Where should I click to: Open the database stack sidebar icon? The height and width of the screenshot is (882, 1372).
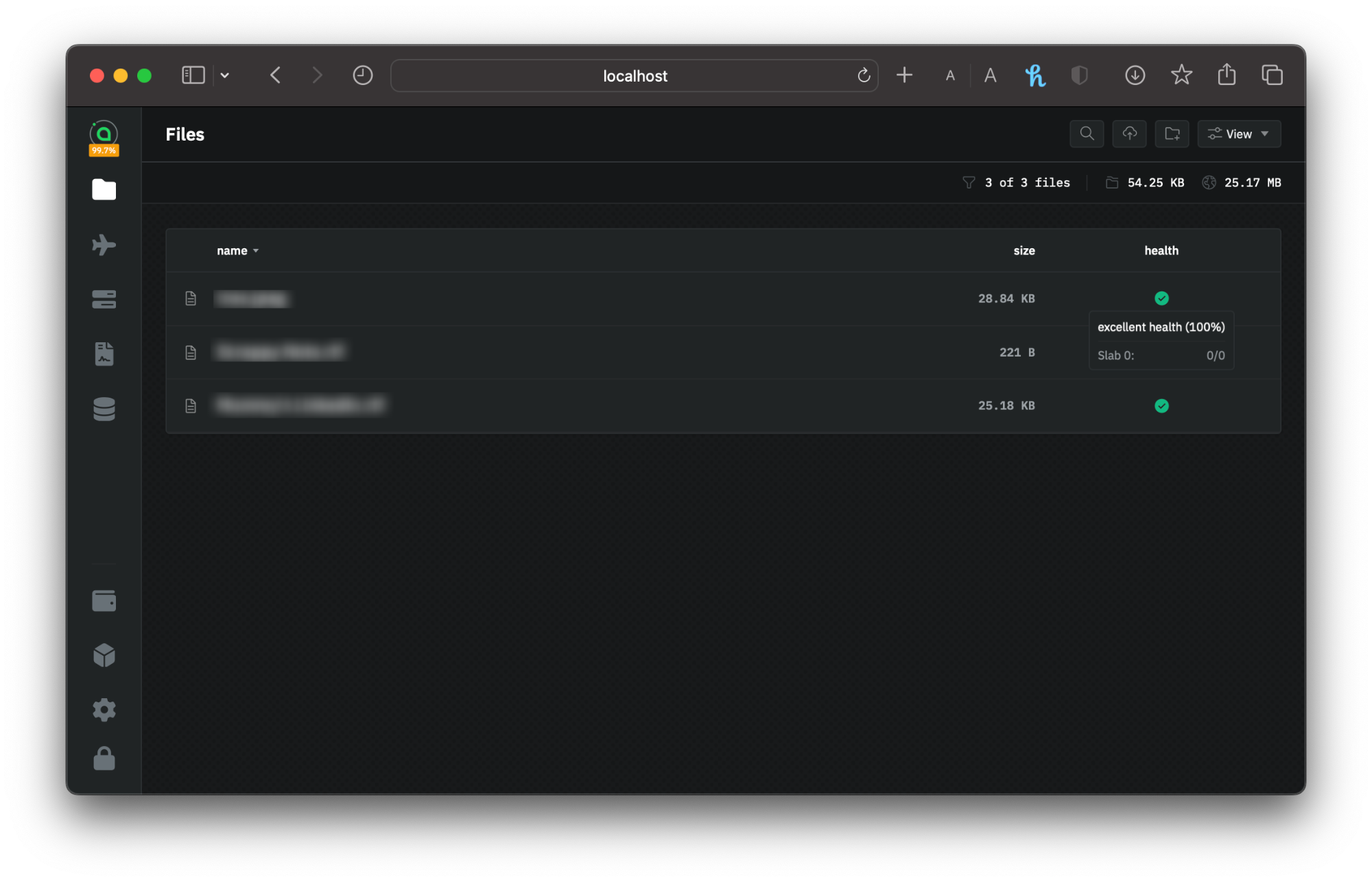[x=104, y=409]
